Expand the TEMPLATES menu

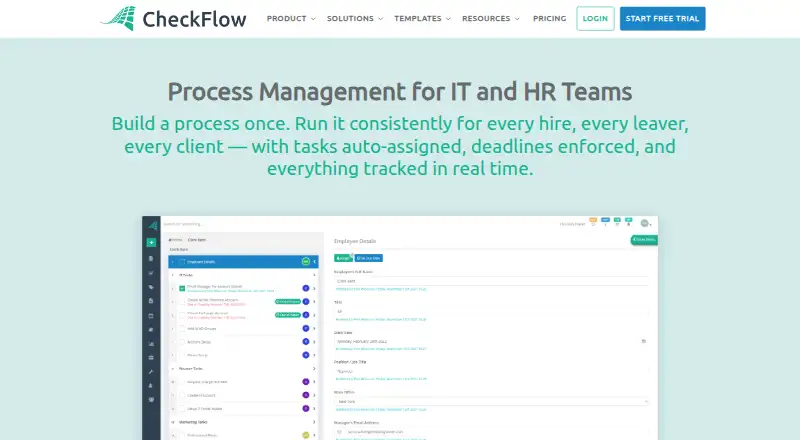(422, 18)
